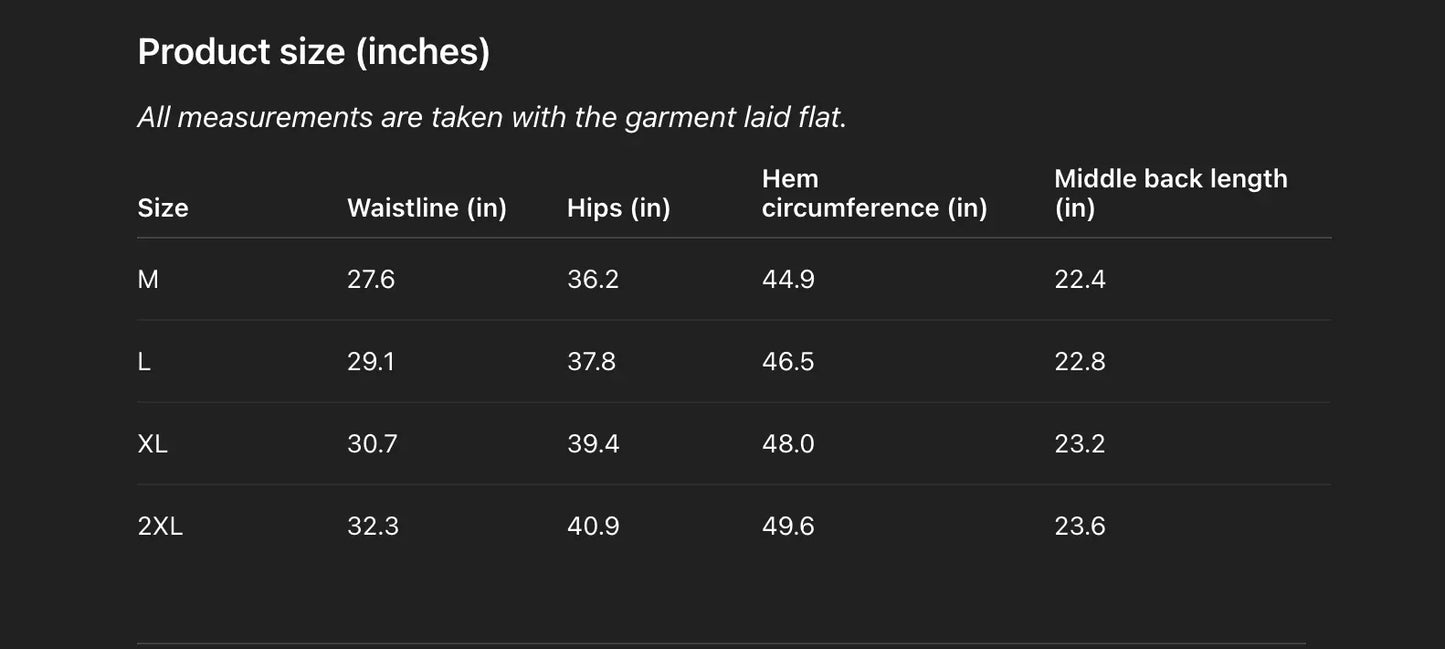Click the Hips (in) column header
Viewport: 1445px width, 649px height.
(x=618, y=207)
